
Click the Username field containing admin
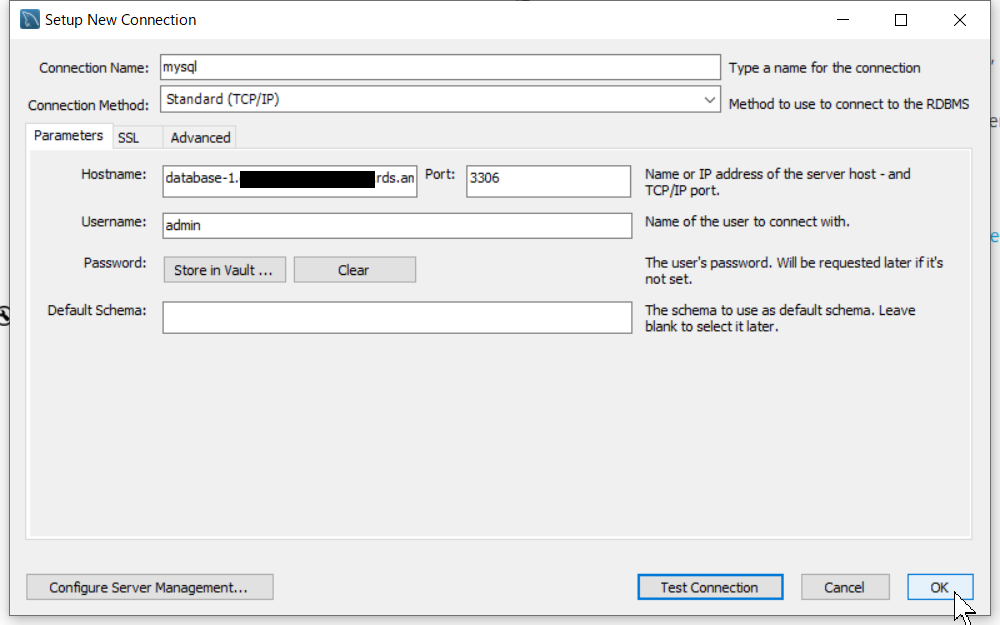click(397, 226)
